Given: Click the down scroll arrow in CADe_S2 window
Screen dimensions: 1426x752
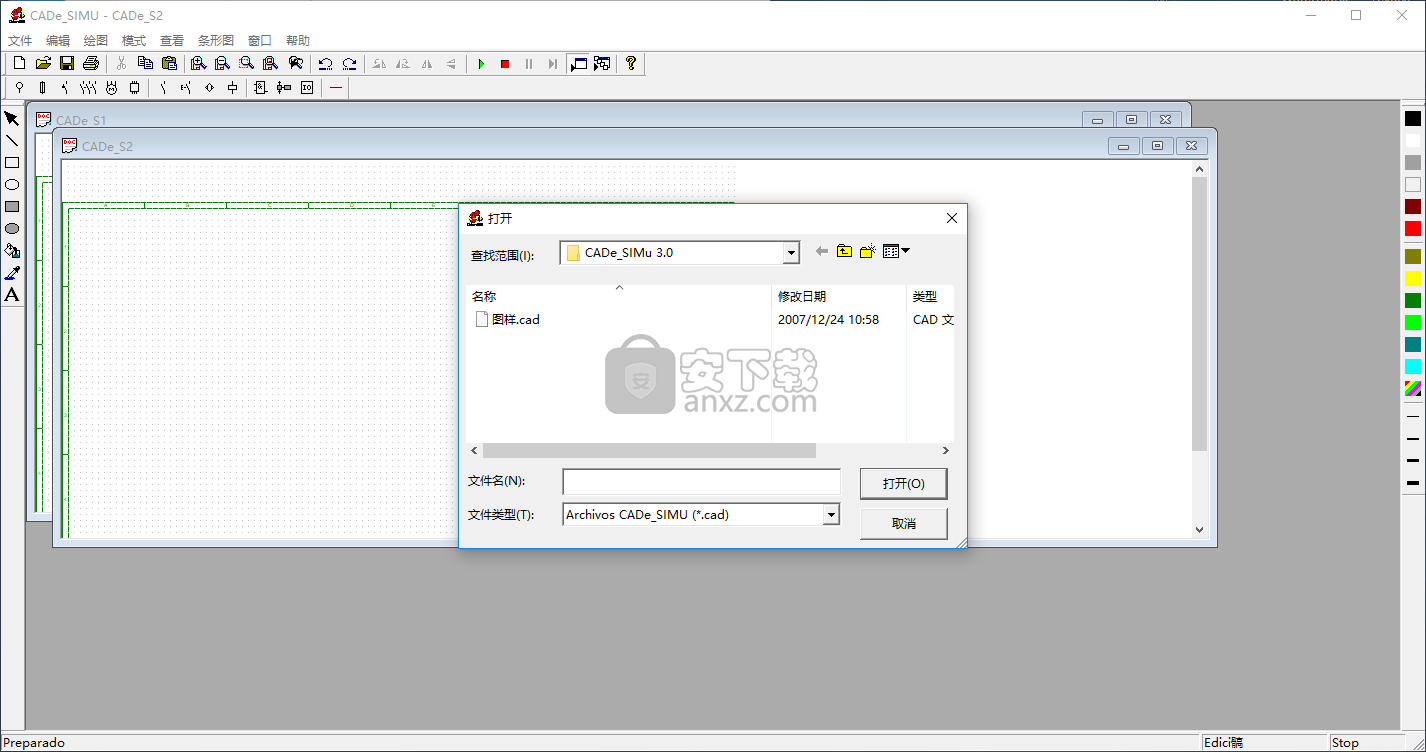Looking at the screenshot, I should pyautogui.click(x=1200, y=530).
